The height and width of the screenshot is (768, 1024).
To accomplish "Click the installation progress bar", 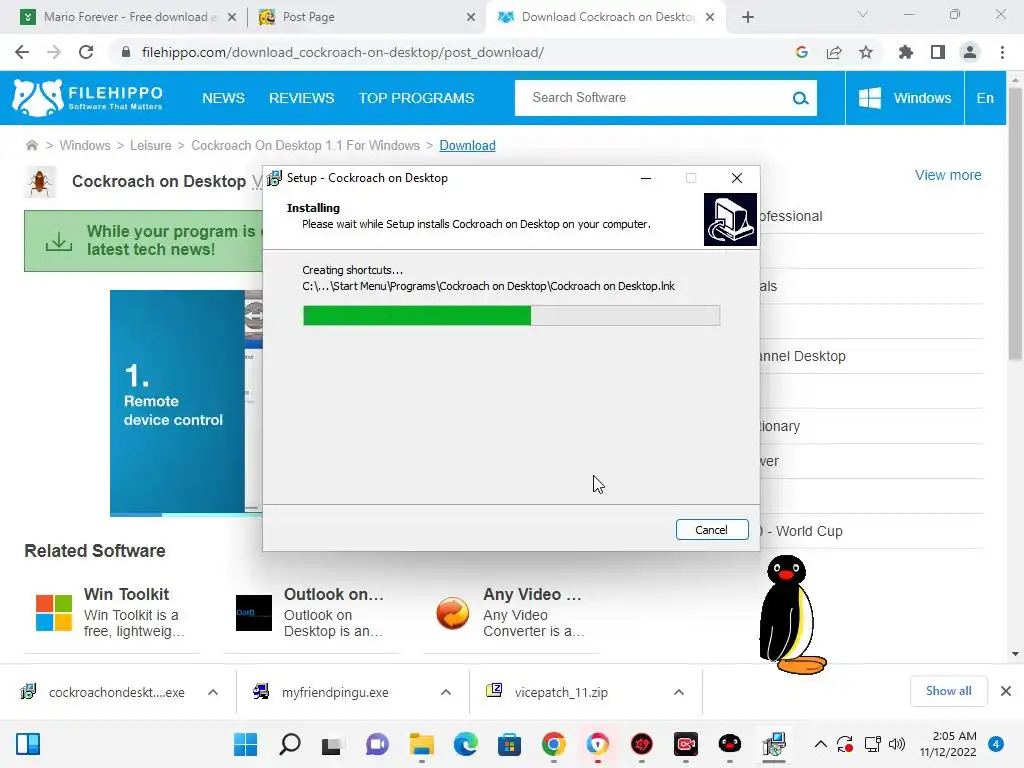I will (511, 315).
